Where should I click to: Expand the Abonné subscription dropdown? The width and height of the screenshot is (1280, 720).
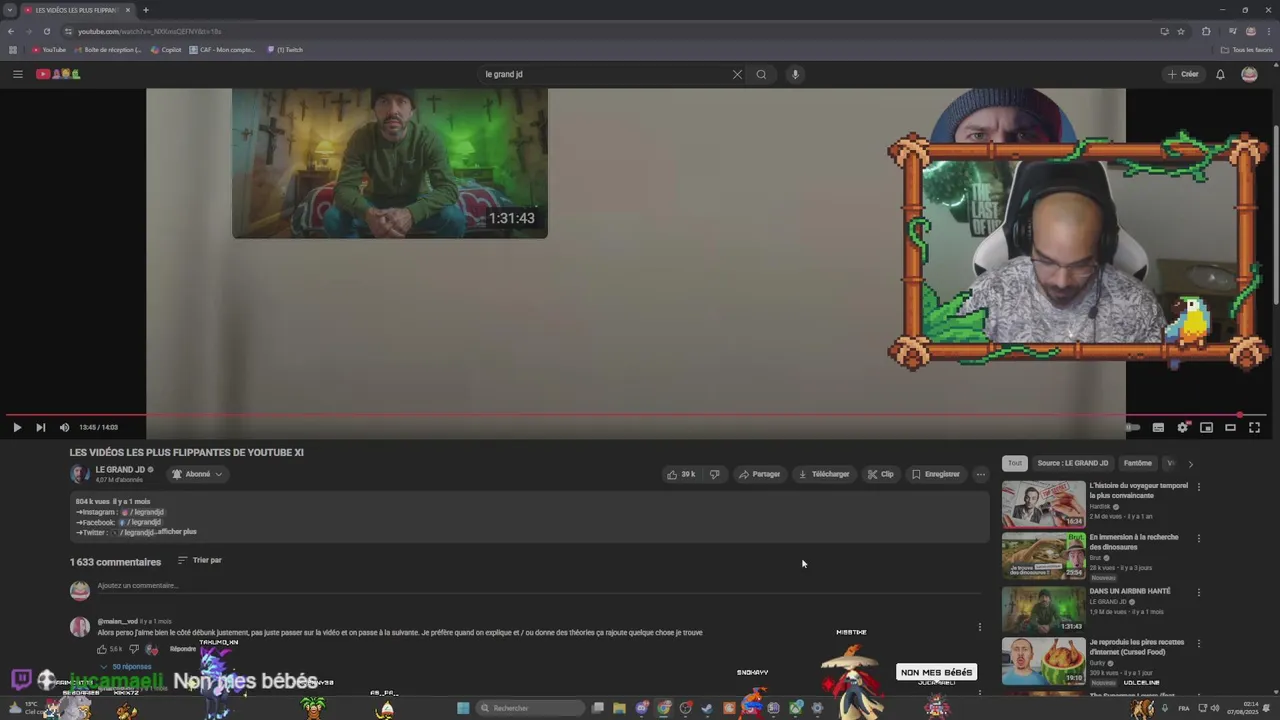tap(197, 474)
